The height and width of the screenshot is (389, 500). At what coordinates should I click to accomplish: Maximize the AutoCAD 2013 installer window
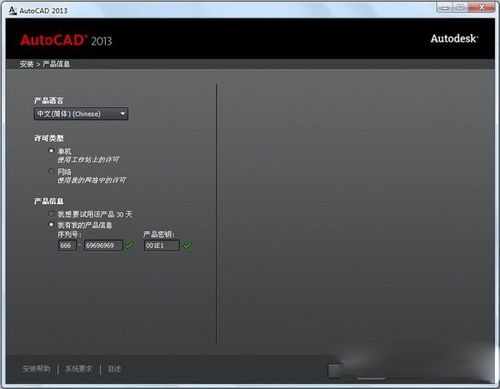tap(461, 7)
